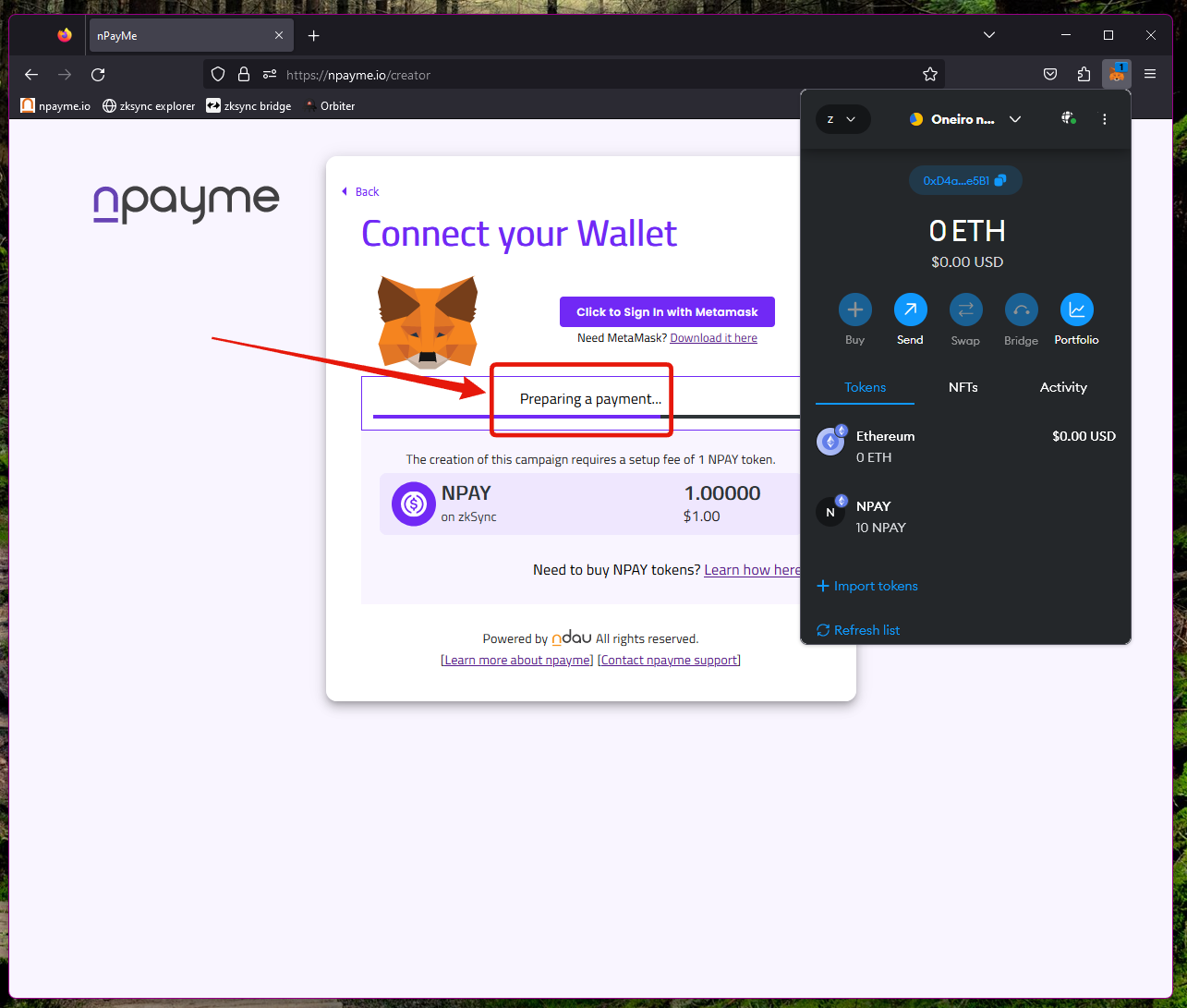This screenshot has width=1187, height=1008.
Task: Click the Ethereum token icon in the list
Action: click(x=831, y=442)
